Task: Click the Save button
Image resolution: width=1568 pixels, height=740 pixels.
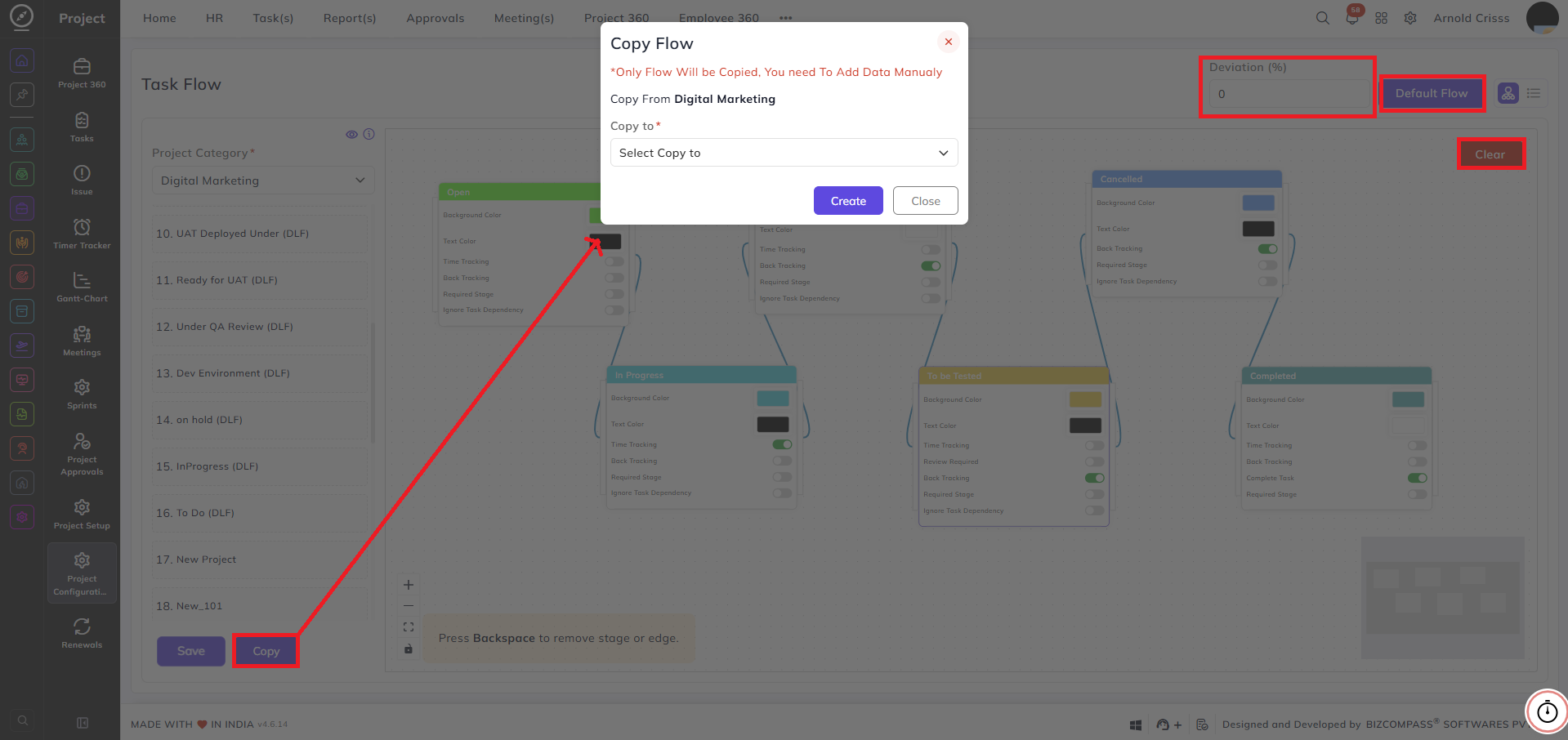Action: tap(190, 651)
